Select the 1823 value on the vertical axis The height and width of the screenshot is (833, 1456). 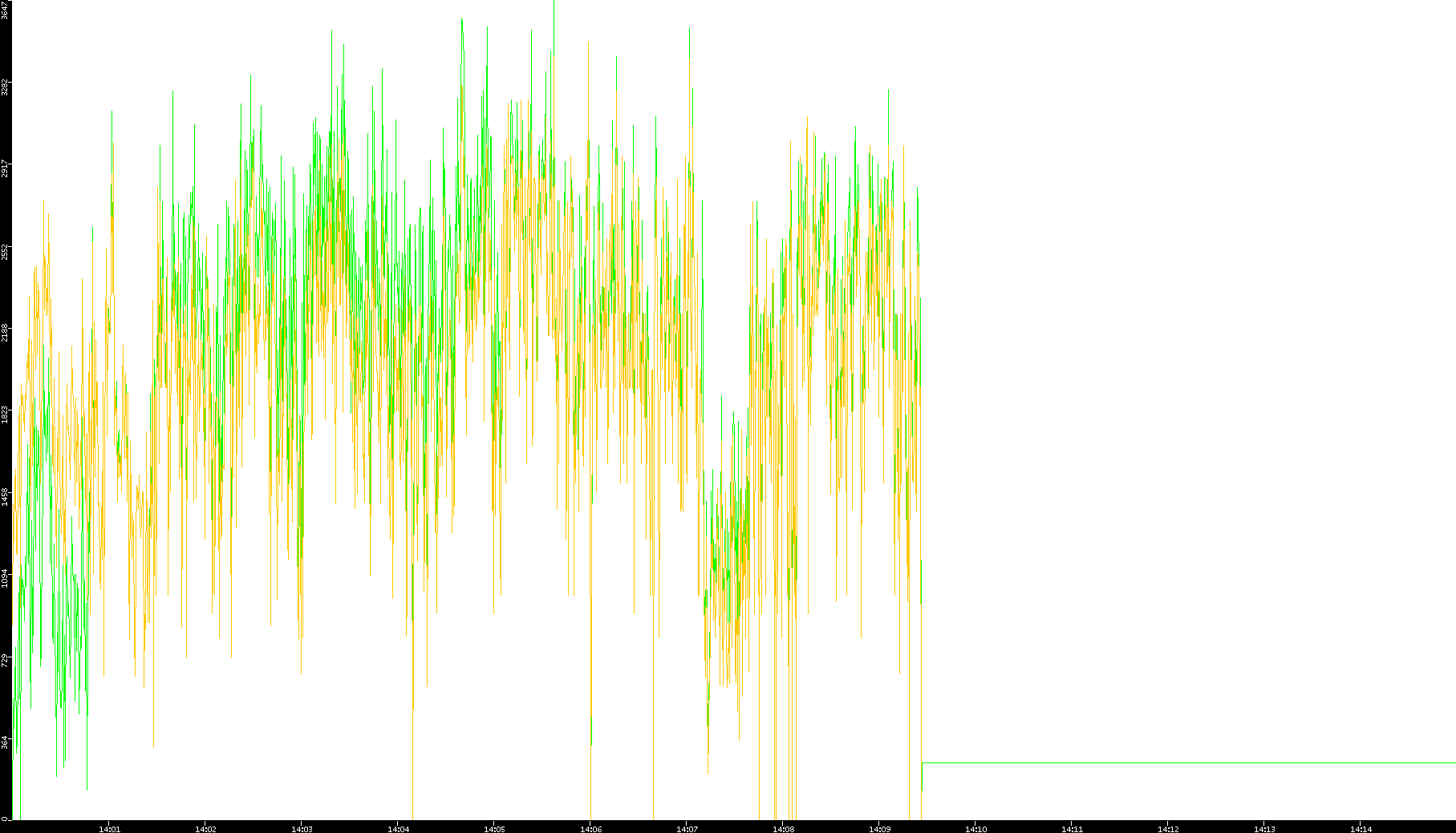point(5,414)
